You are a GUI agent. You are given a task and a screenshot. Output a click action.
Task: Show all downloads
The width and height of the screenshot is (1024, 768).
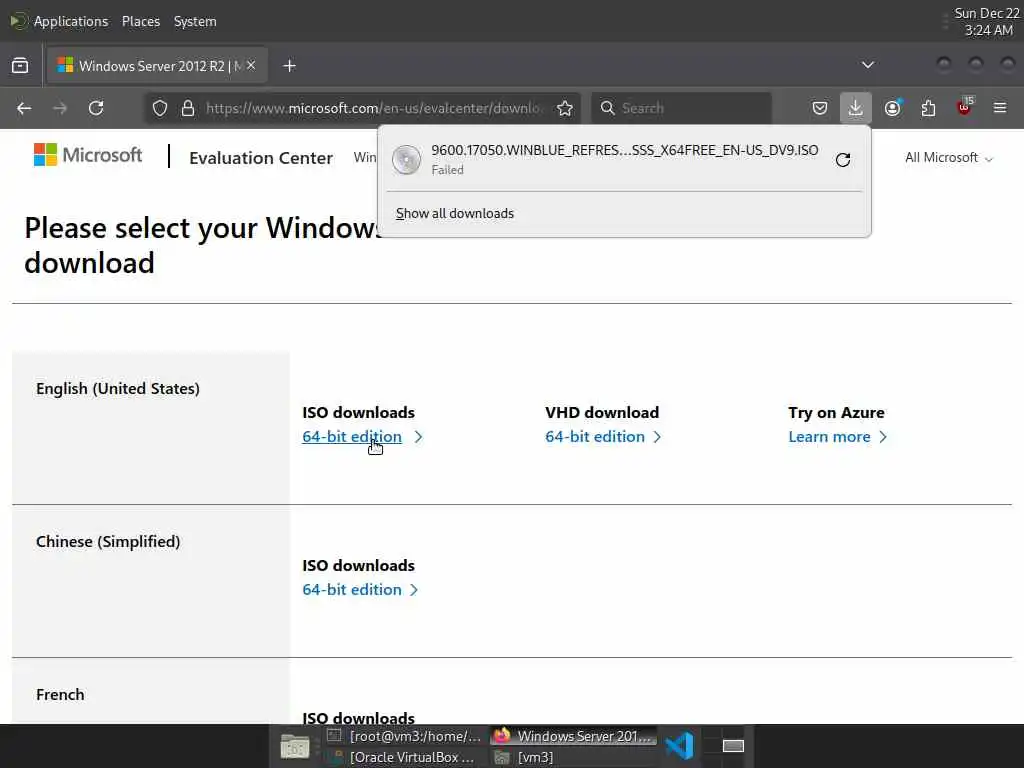click(x=455, y=214)
